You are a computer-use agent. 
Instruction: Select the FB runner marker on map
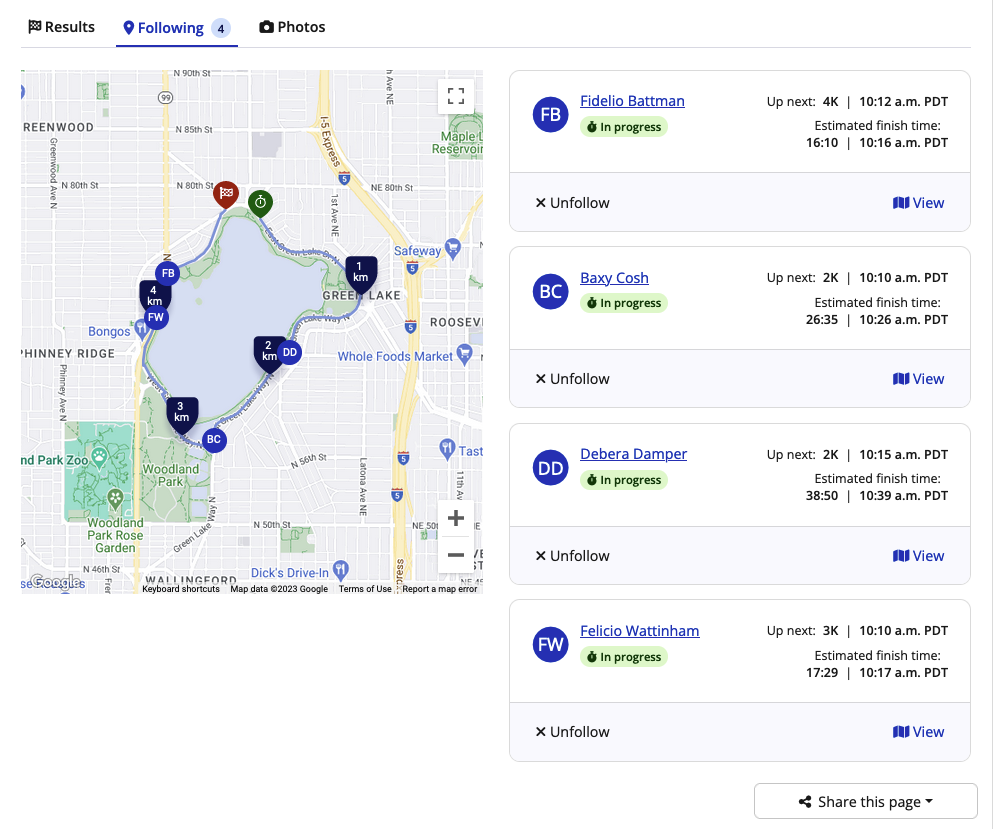[168, 273]
